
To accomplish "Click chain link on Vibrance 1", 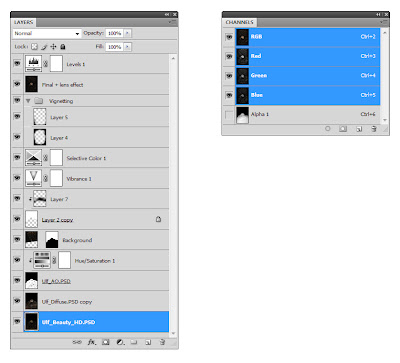I will tap(46, 178).
